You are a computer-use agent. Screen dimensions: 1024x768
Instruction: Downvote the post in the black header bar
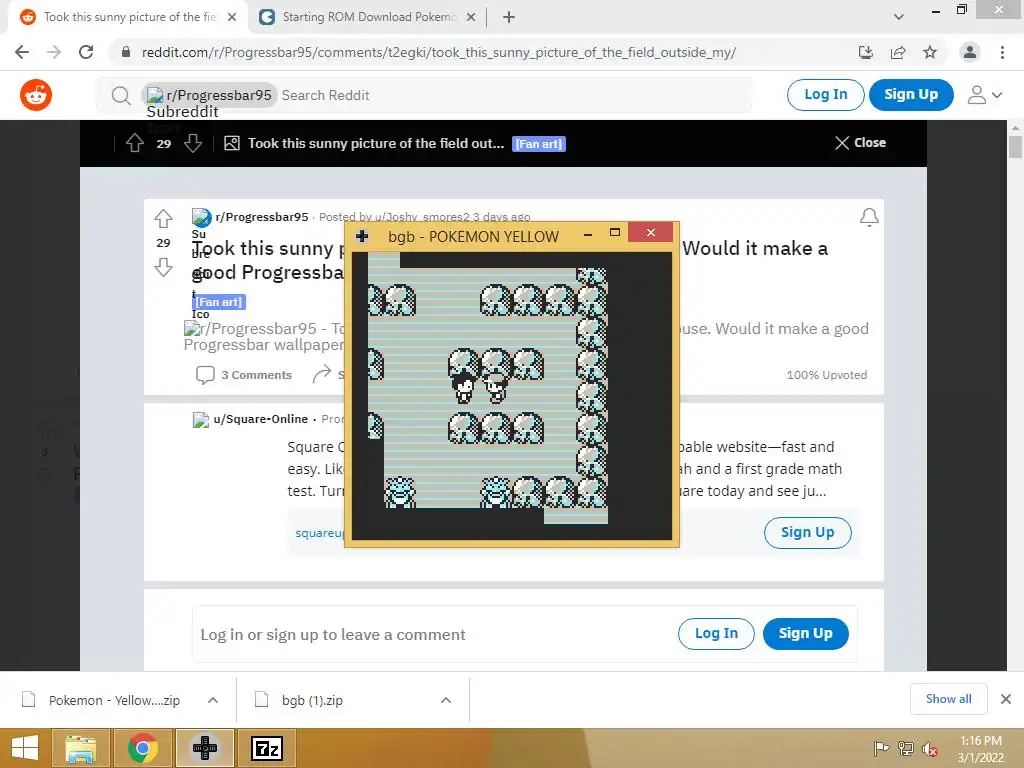(193, 143)
